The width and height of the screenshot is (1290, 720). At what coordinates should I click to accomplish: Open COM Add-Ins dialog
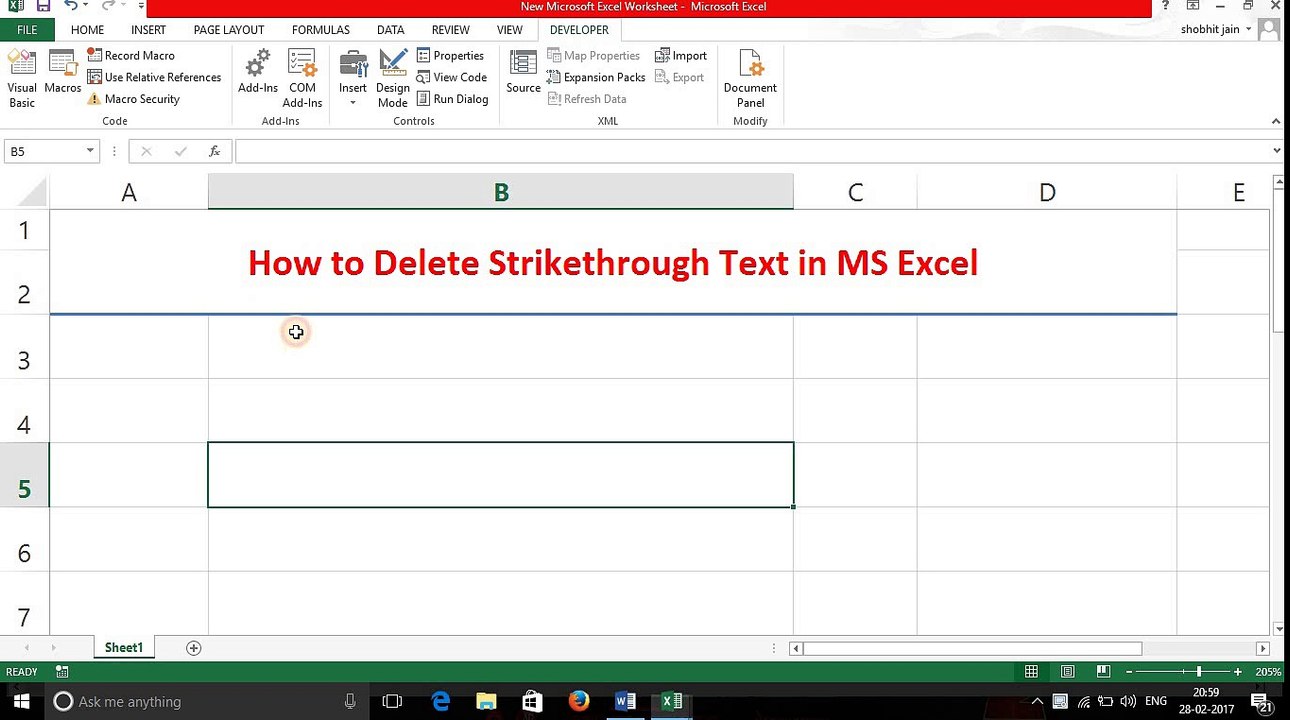302,78
